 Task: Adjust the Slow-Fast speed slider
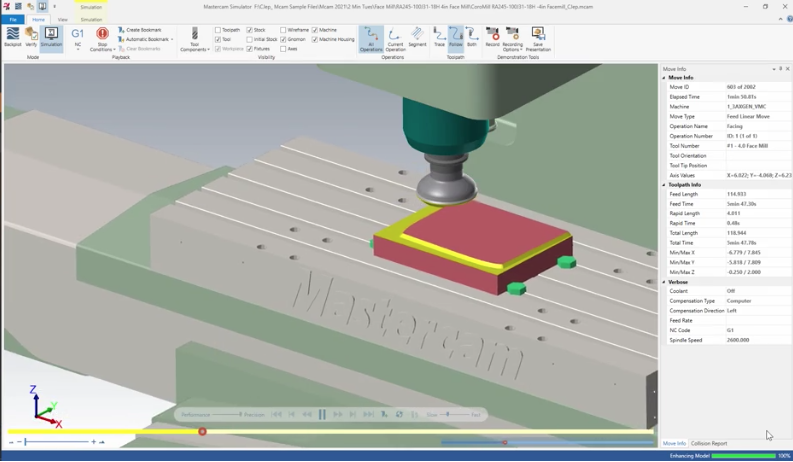(448, 414)
